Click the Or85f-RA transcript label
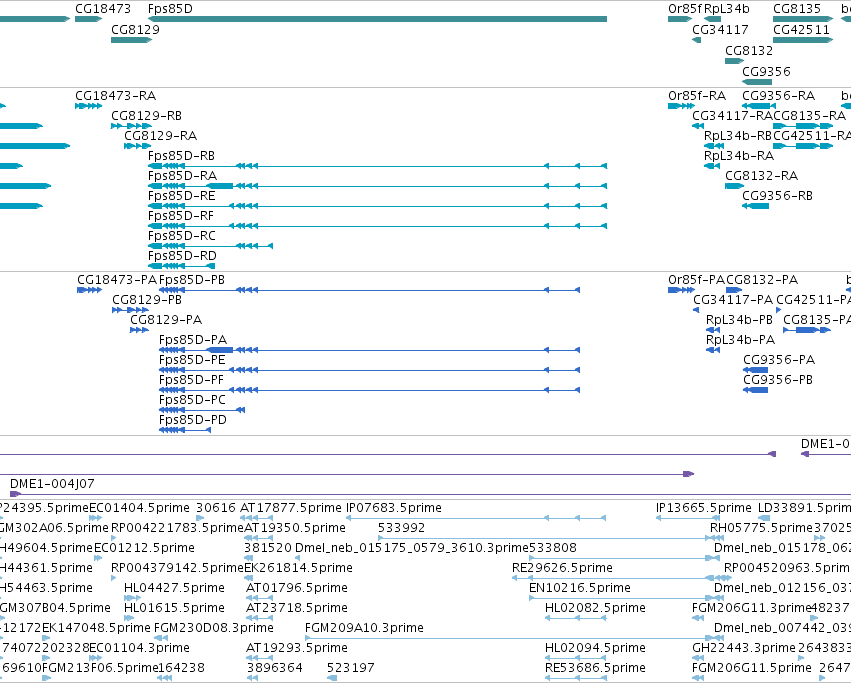The height and width of the screenshot is (683, 851). [697, 96]
